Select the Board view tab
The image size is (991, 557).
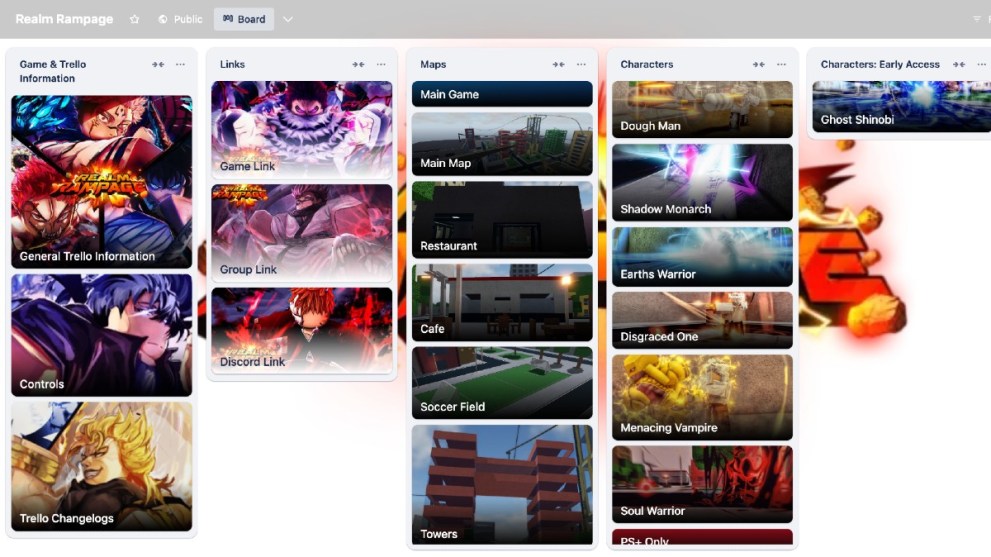click(x=244, y=19)
